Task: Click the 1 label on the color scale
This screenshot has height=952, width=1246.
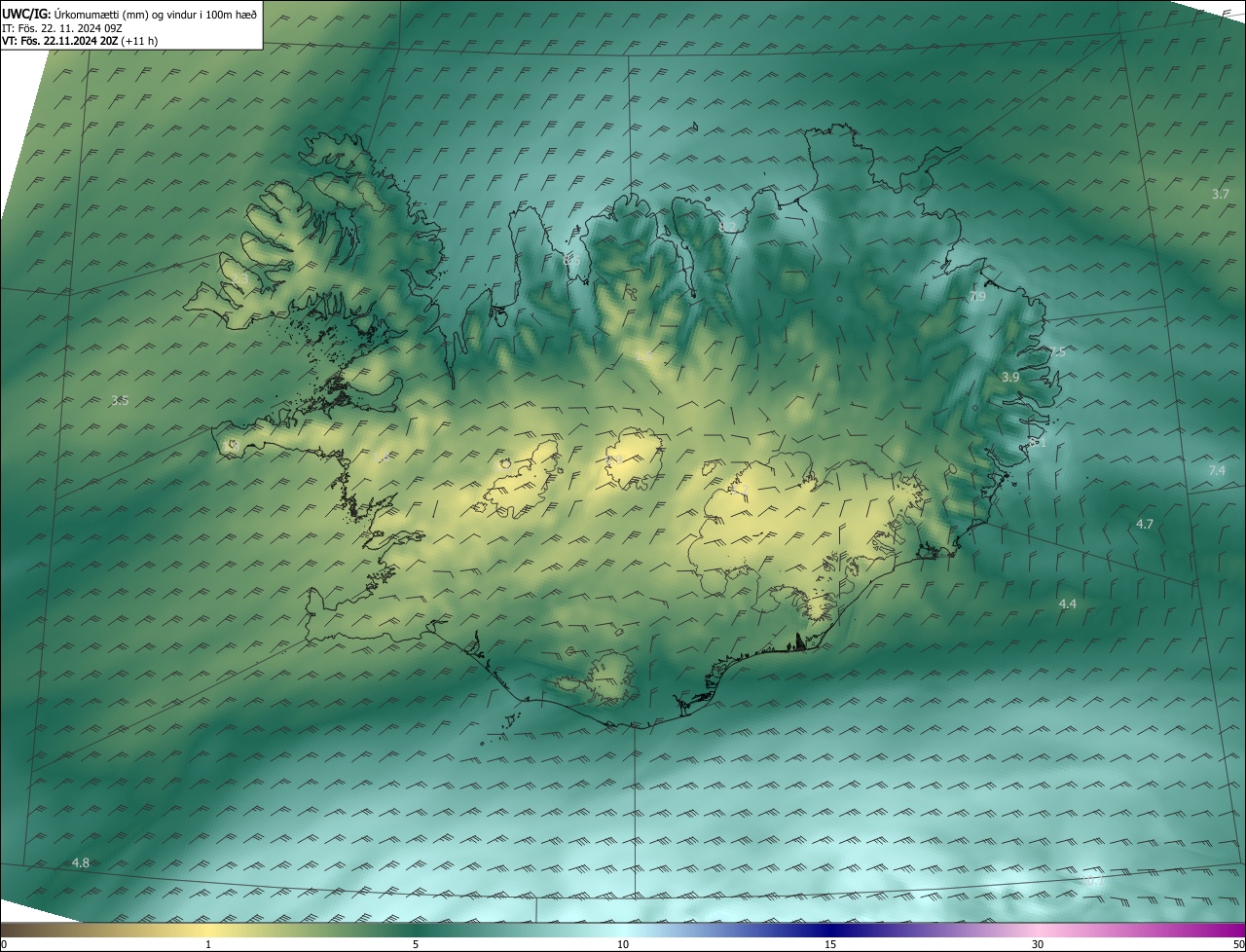Action: (x=208, y=944)
